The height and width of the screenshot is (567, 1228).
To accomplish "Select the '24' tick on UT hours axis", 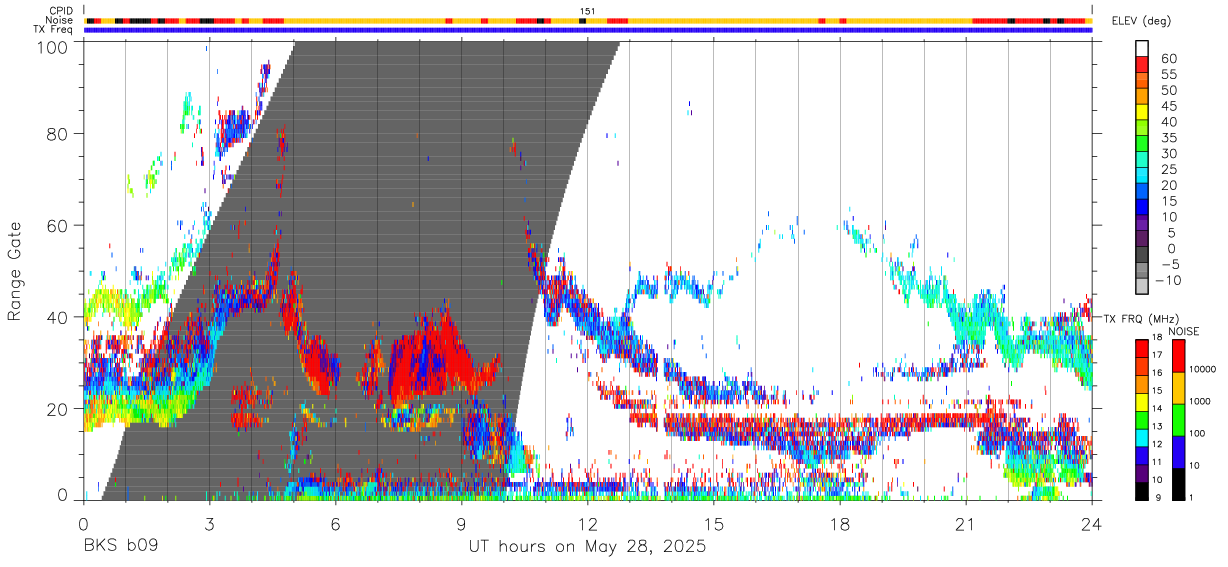I will point(1092,524).
